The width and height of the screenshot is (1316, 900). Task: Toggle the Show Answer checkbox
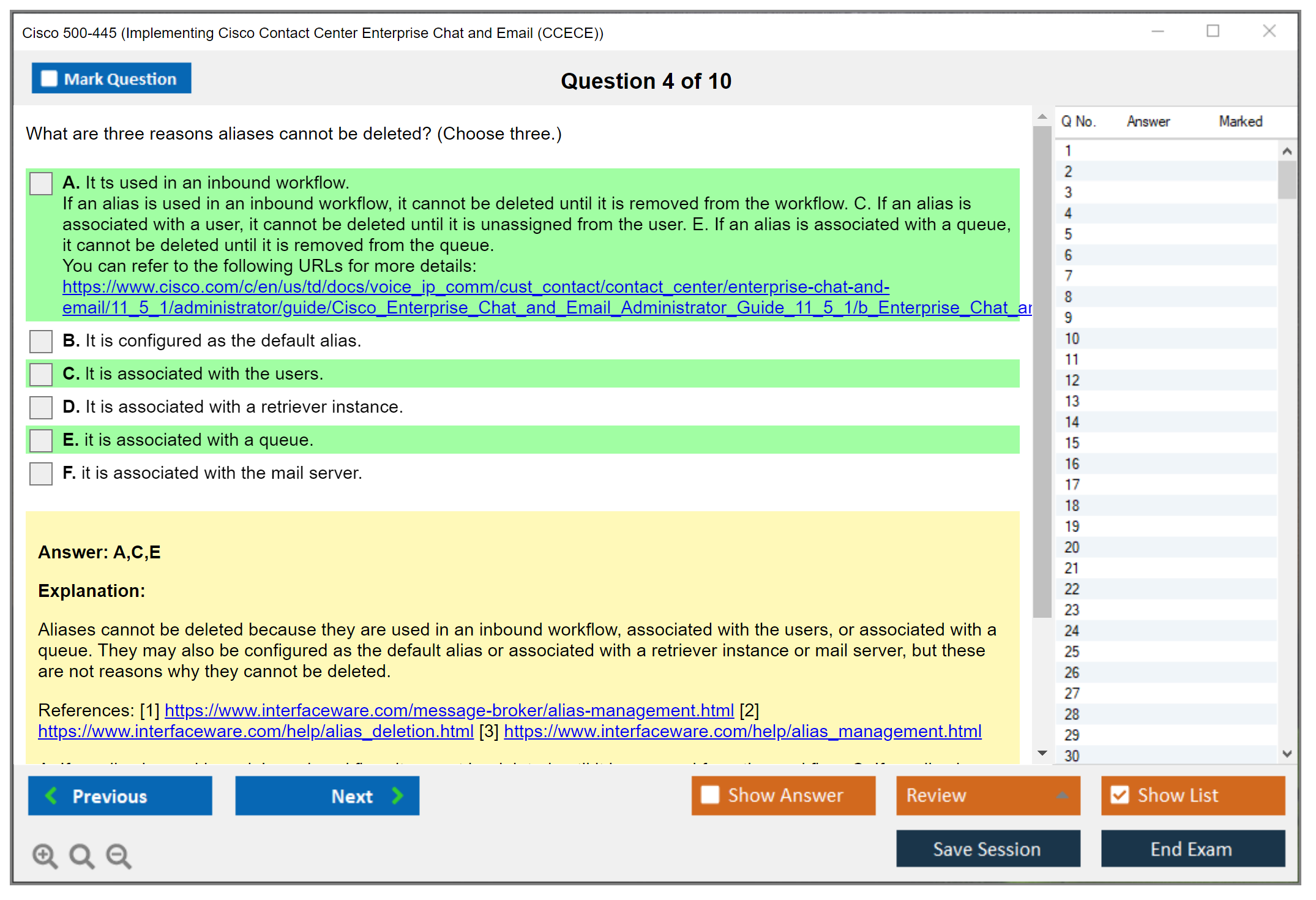coord(710,795)
